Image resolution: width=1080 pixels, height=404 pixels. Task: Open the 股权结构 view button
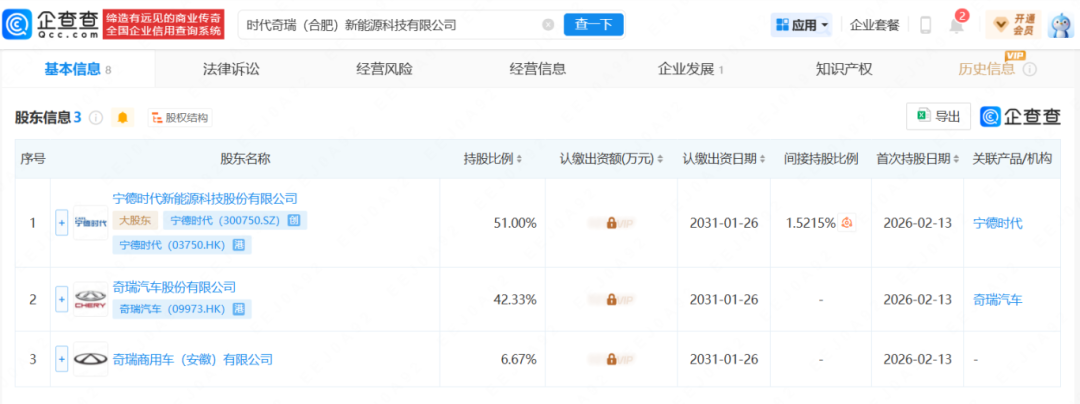tap(180, 118)
